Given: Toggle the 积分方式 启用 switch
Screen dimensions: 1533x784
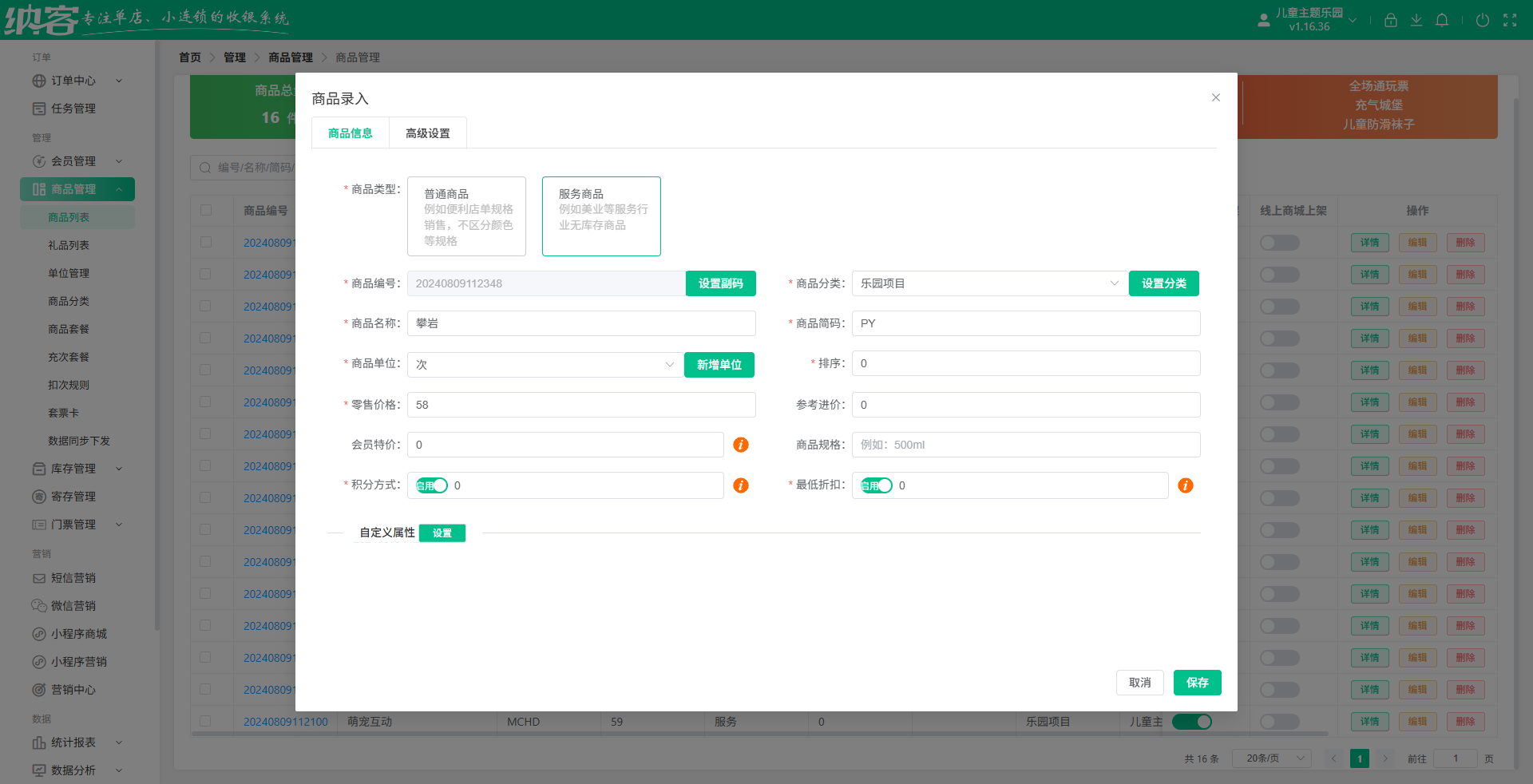Looking at the screenshot, I should tap(432, 485).
